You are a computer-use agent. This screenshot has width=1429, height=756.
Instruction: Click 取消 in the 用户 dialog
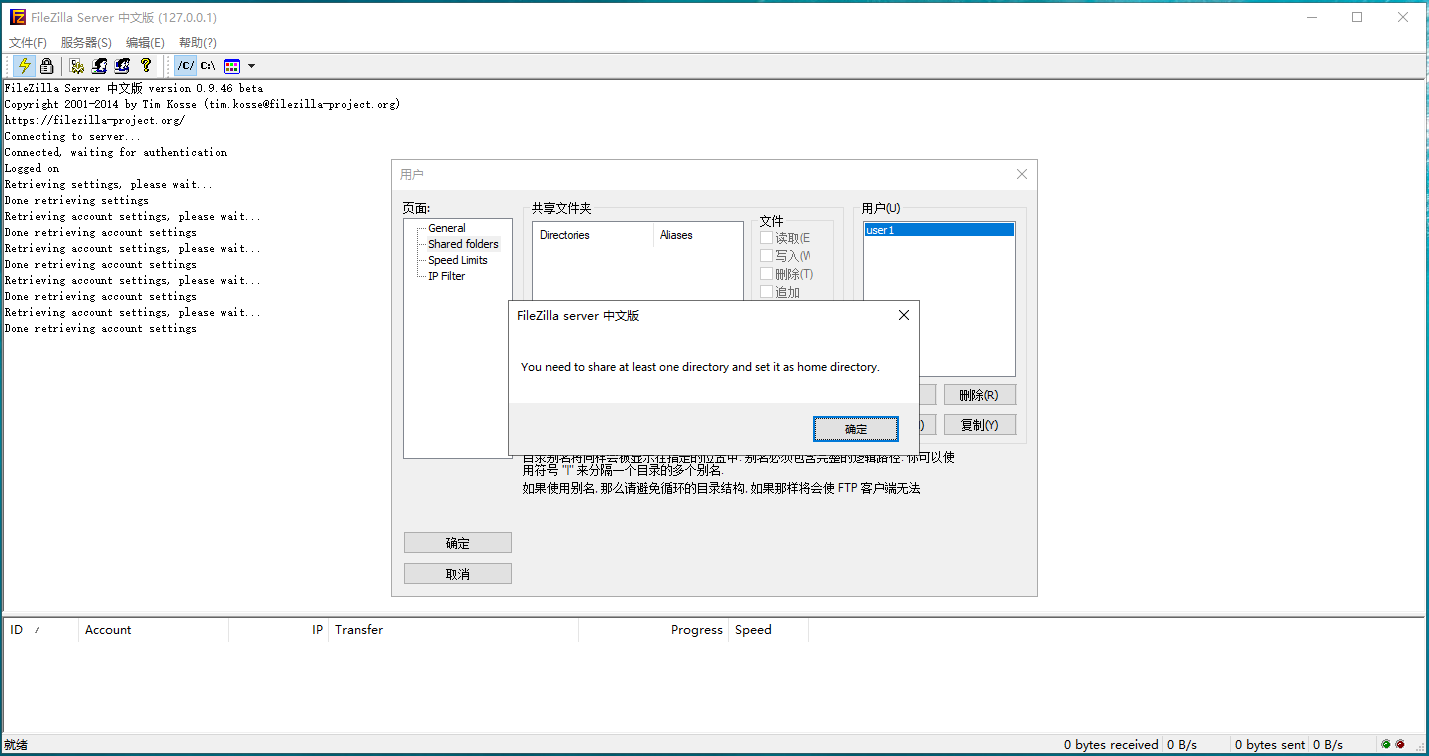point(458,574)
